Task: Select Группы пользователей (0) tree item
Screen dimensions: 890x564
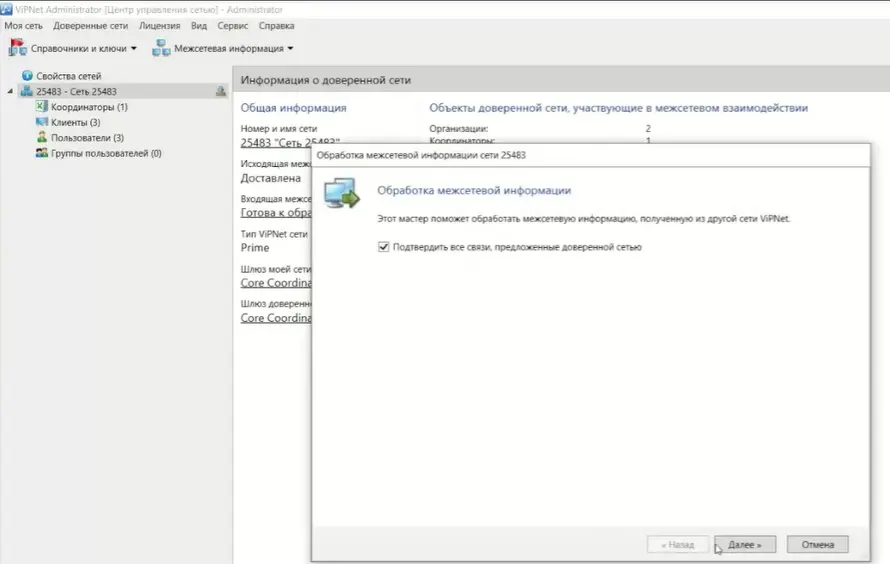Action: point(106,153)
